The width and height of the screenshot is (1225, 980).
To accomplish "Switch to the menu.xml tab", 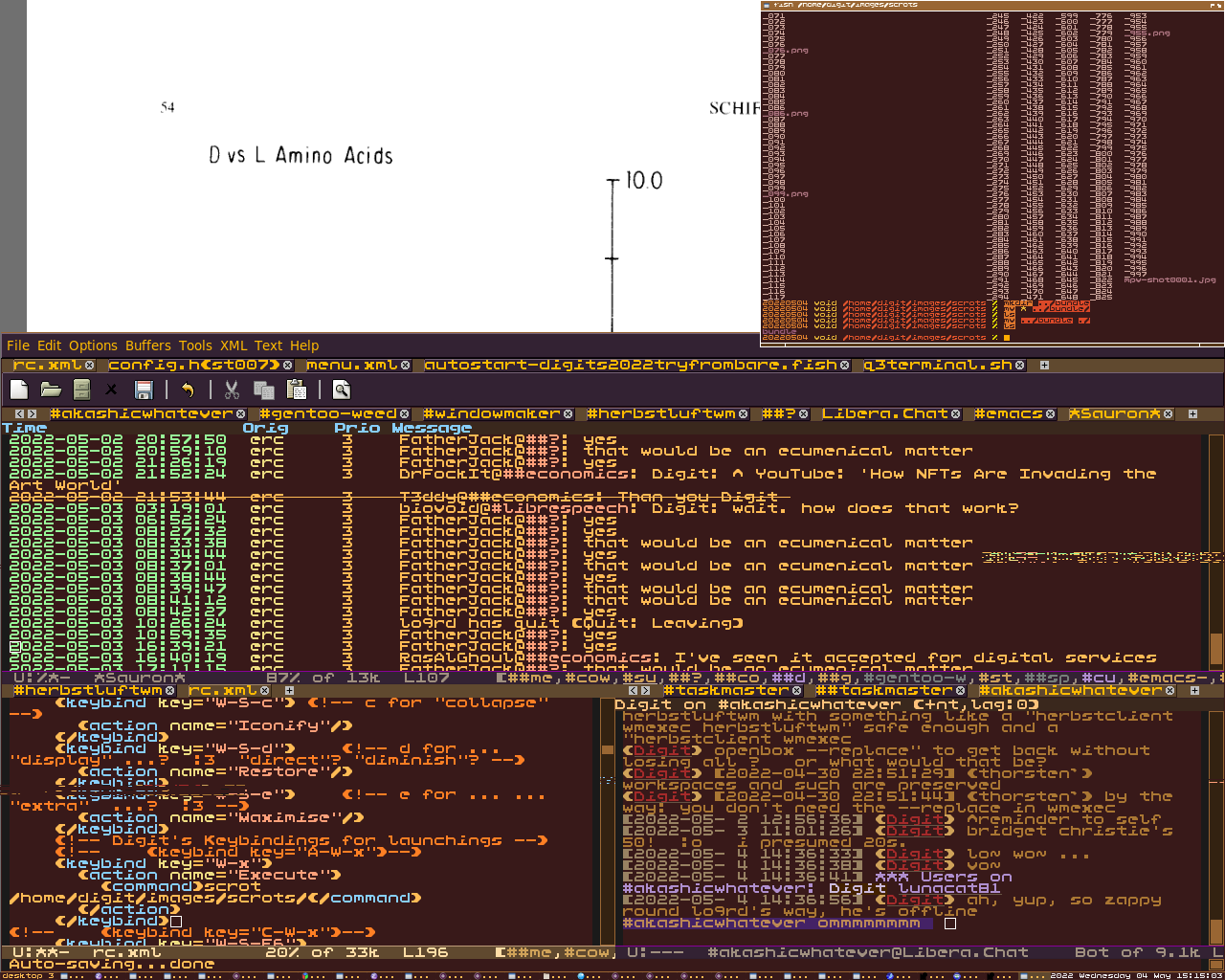I will 351,366.
